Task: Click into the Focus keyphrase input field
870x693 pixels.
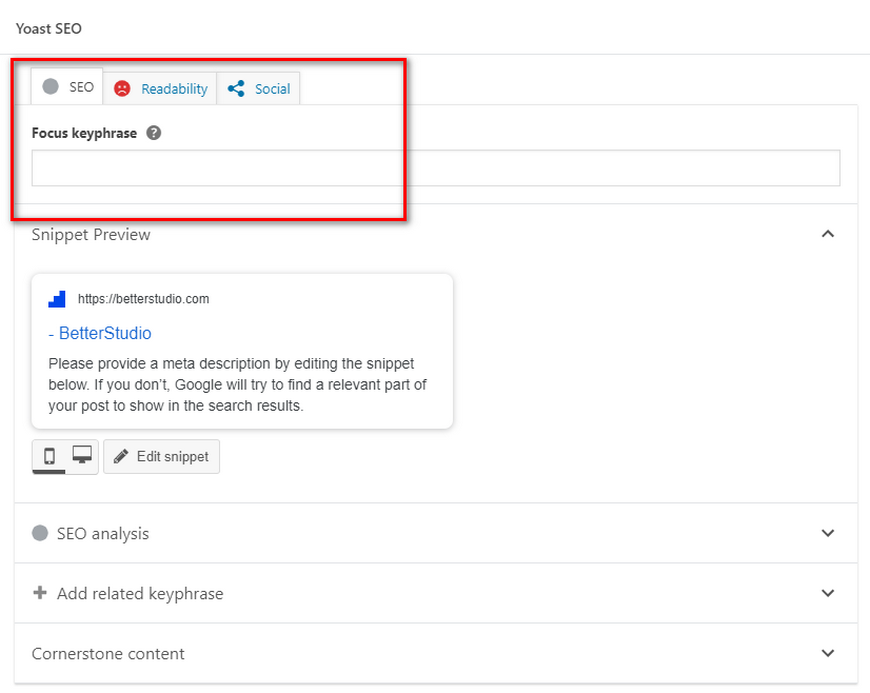Action: pos(436,168)
